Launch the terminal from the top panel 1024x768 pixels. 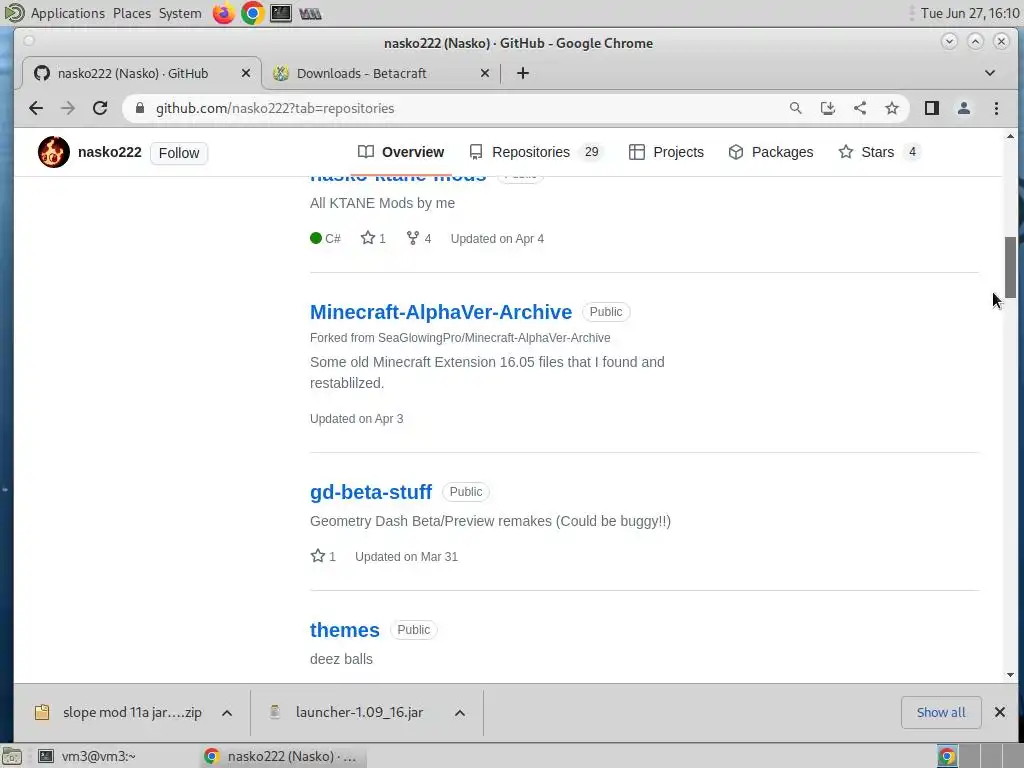281,13
